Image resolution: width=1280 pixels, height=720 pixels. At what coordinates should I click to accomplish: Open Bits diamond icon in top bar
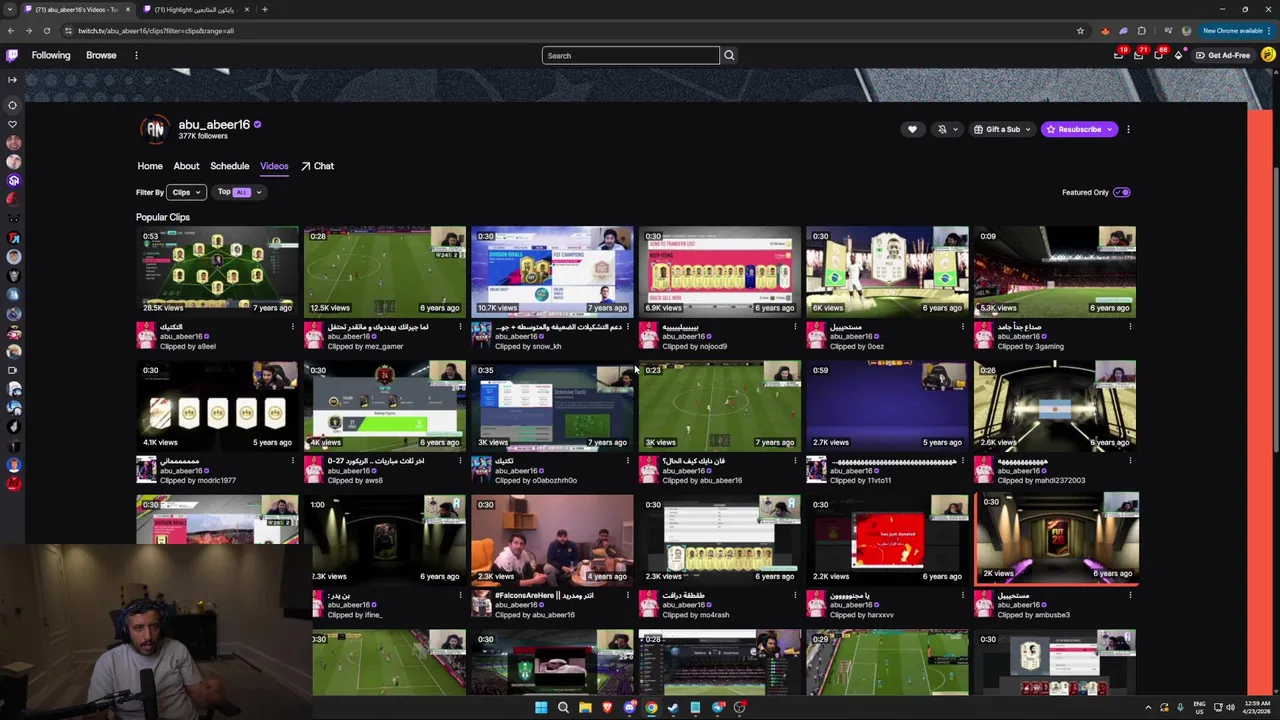click(1178, 55)
